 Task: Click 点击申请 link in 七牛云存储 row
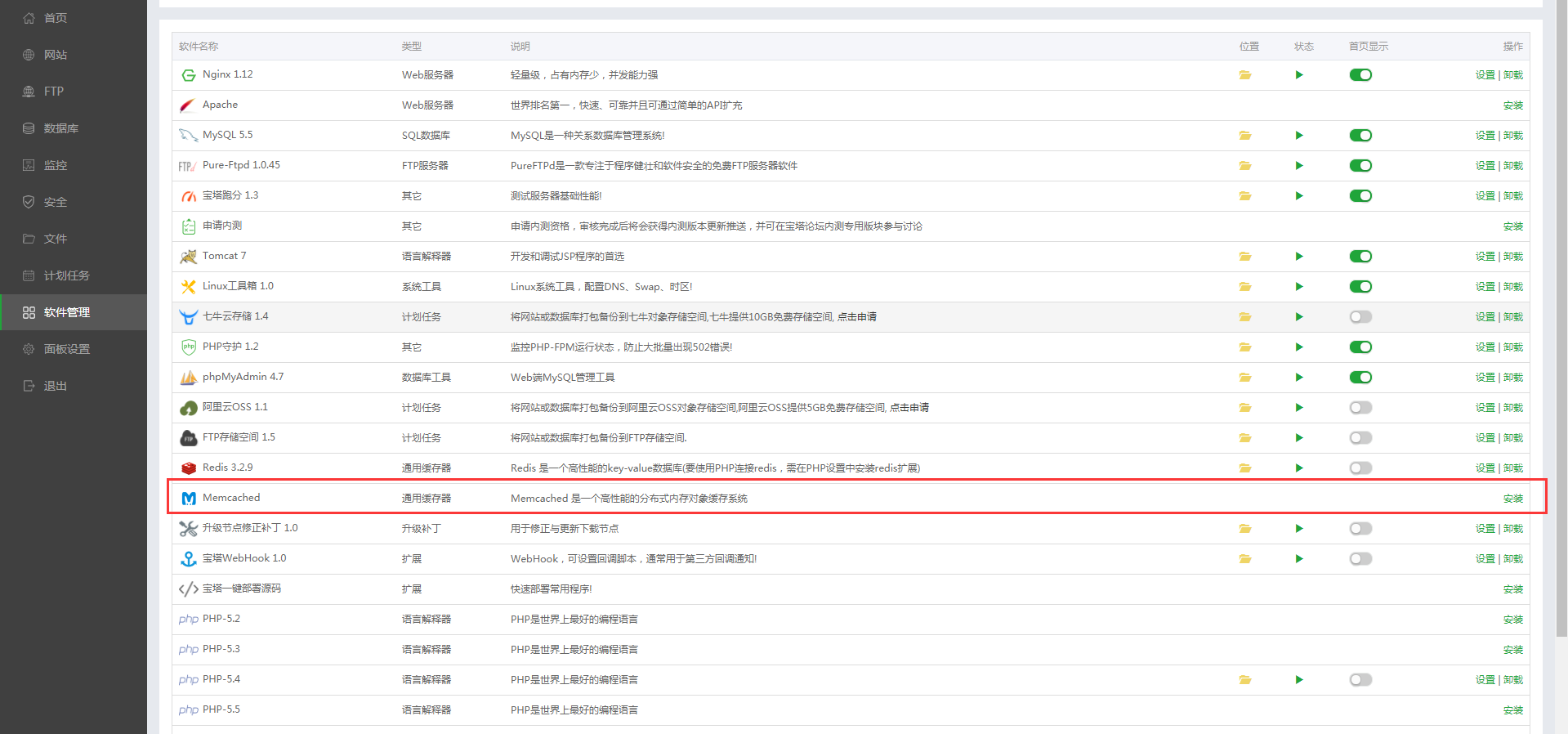[x=856, y=317]
